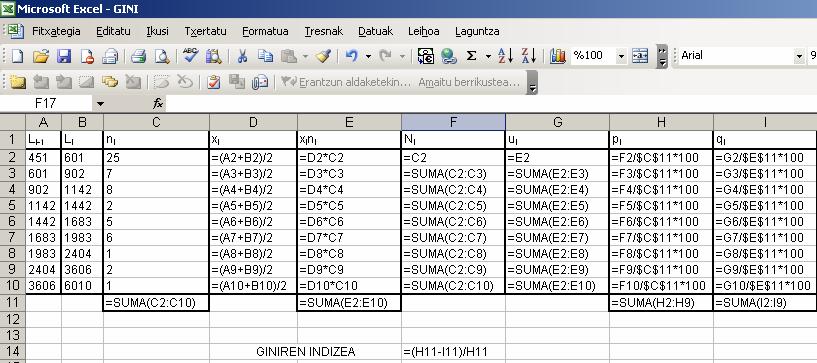Viewport: 817px width, 363px height.
Task: Click Amaitu berrikustea button
Action: (469, 82)
